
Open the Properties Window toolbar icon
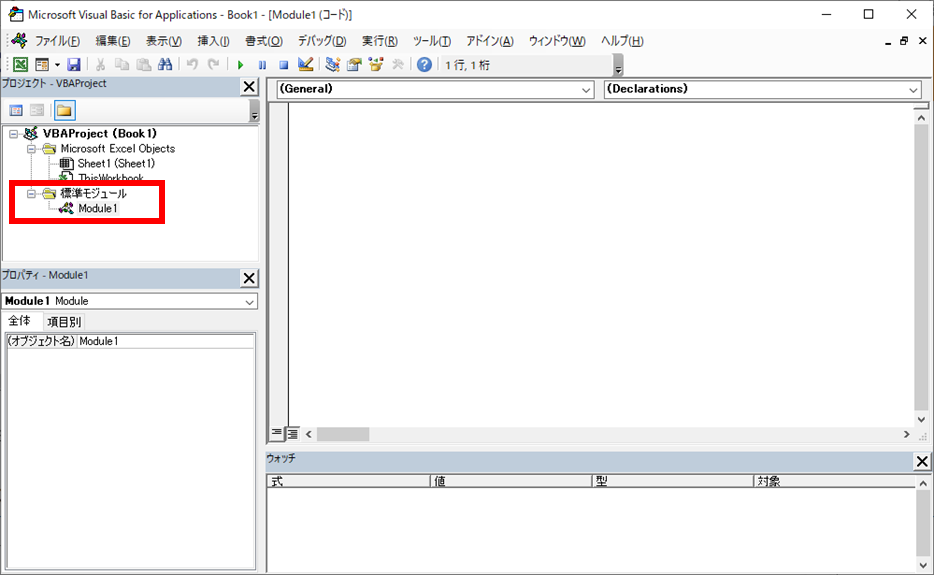point(354,64)
